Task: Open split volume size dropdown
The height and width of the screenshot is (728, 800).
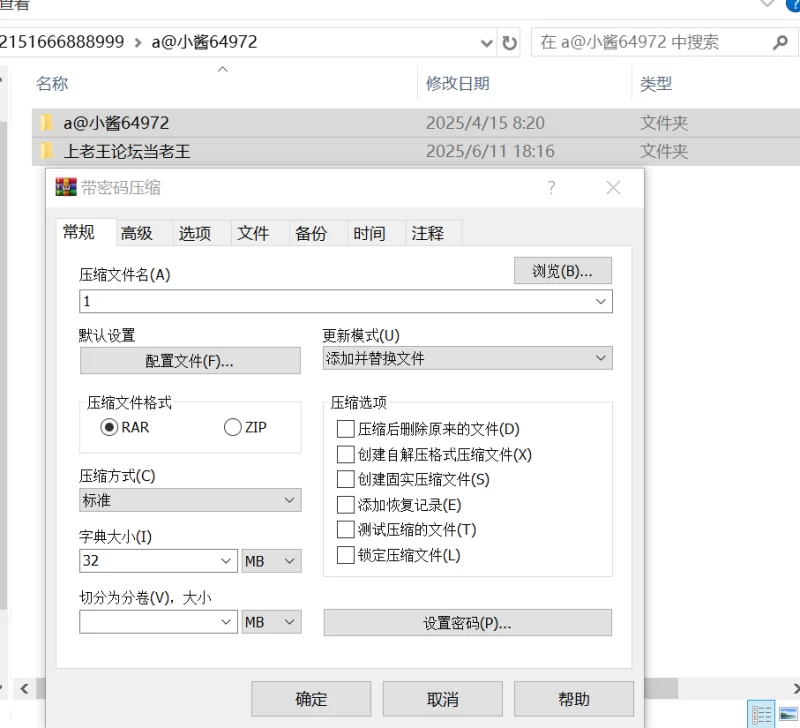Action: (x=226, y=621)
